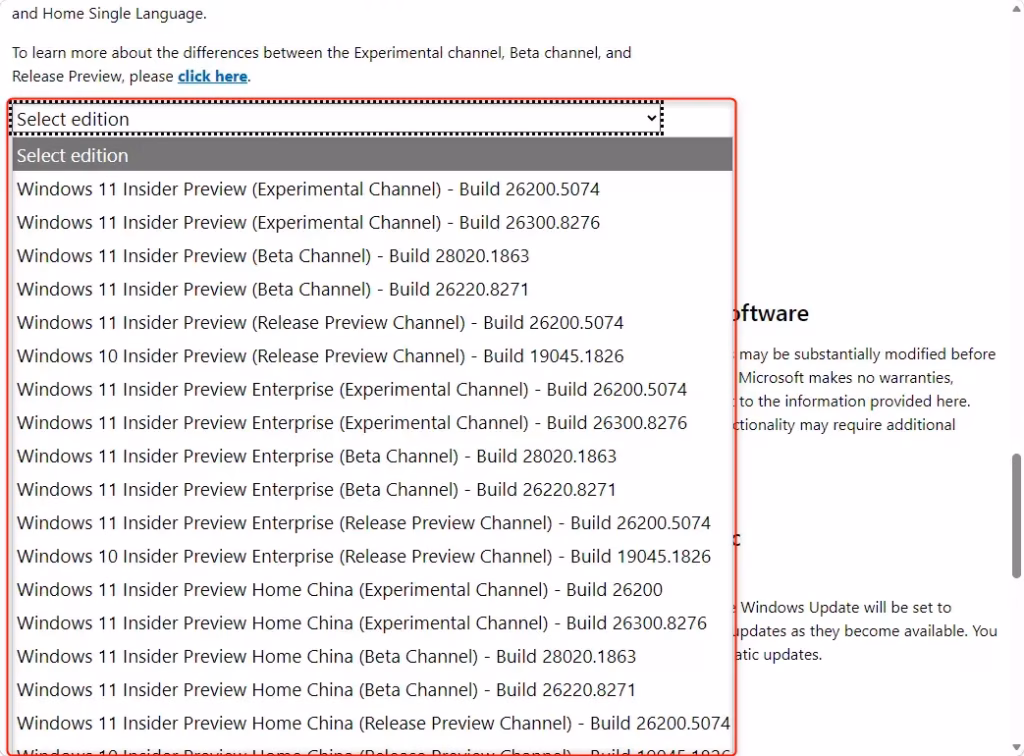Choose the highlighted 'Select edition' placeholder option

372,155
